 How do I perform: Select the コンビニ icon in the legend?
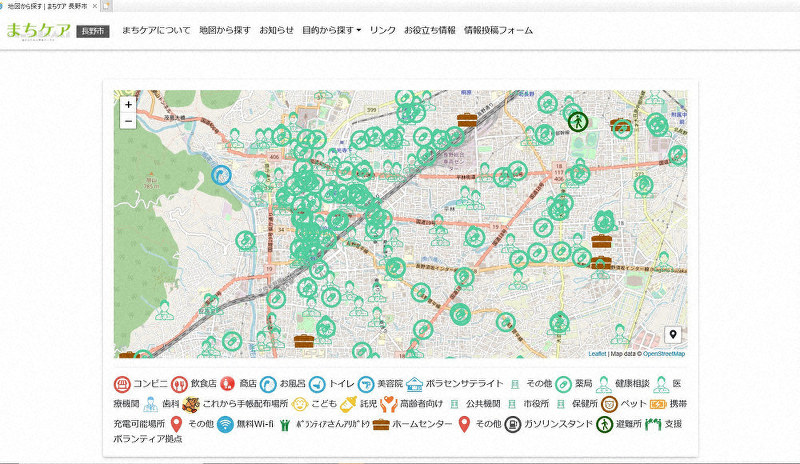pyautogui.click(x=122, y=383)
